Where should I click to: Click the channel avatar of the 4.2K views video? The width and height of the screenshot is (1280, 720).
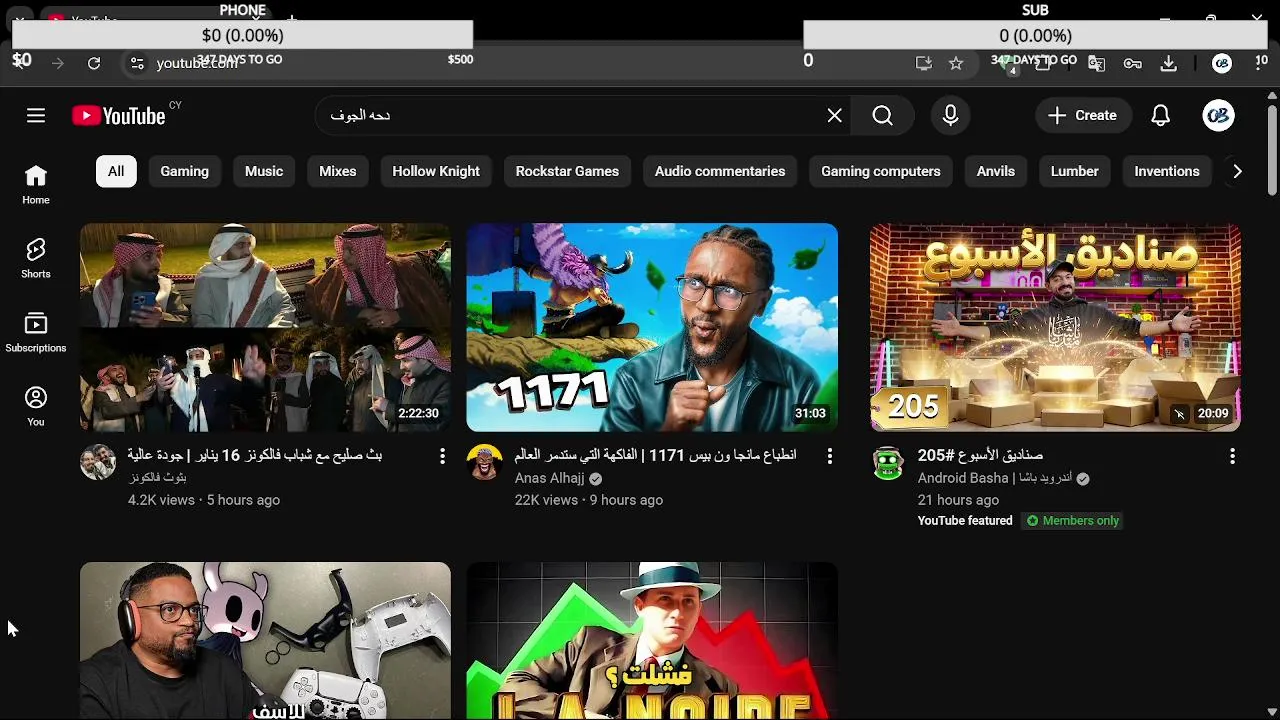(x=98, y=462)
